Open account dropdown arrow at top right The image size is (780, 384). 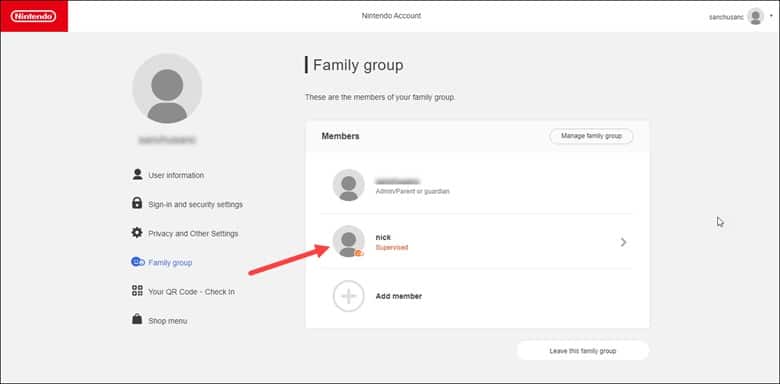coord(772,15)
